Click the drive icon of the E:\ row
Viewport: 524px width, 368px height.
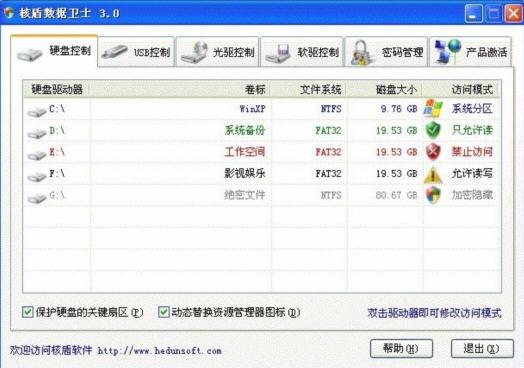click(x=37, y=155)
